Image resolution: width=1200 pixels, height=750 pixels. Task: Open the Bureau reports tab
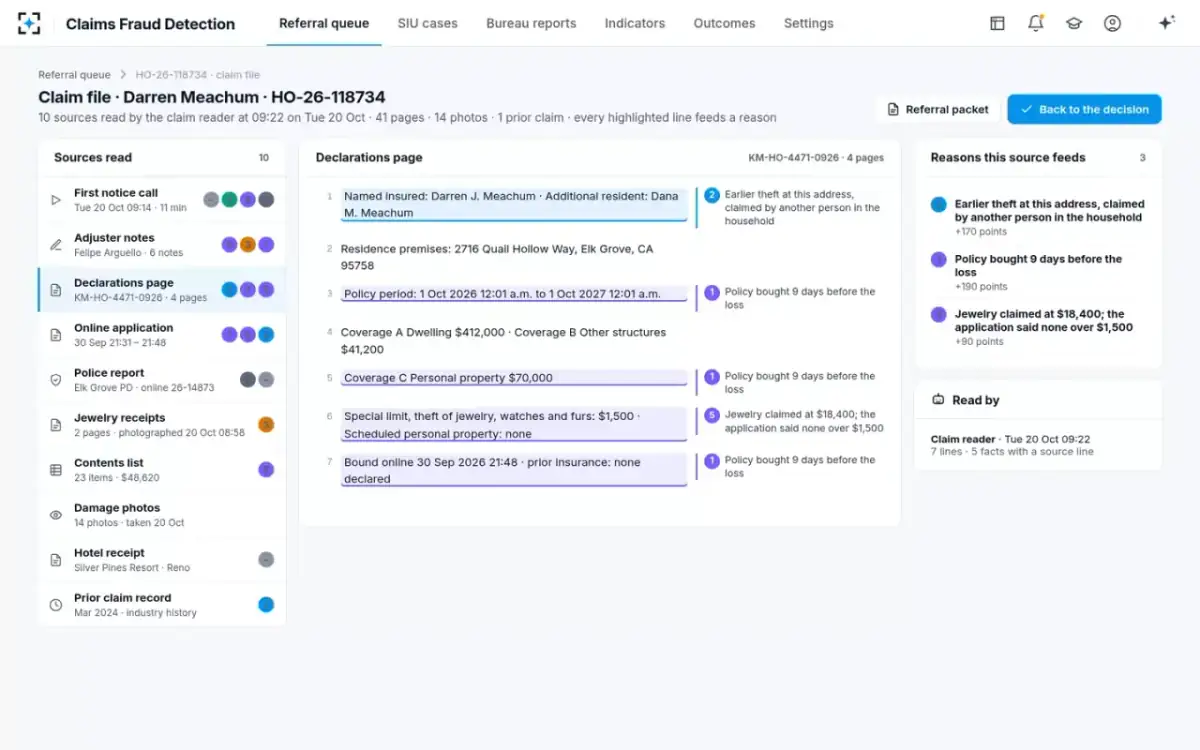pyautogui.click(x=531, y=23)
